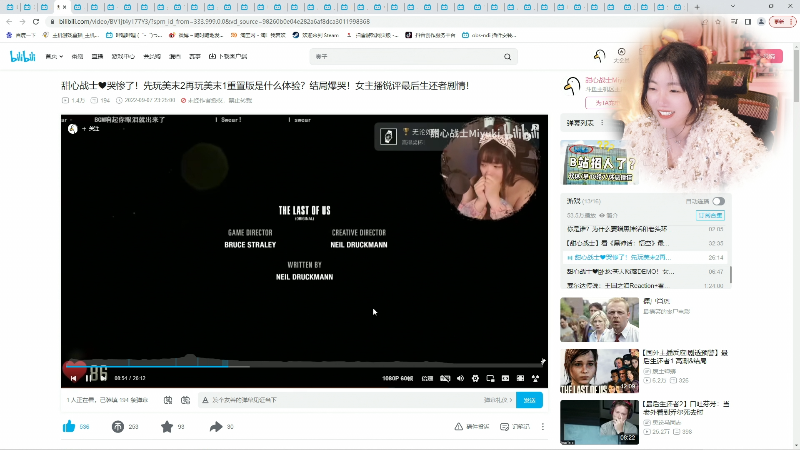
Task: Click the goose avatar in the top header
Action: coord(599,56)
